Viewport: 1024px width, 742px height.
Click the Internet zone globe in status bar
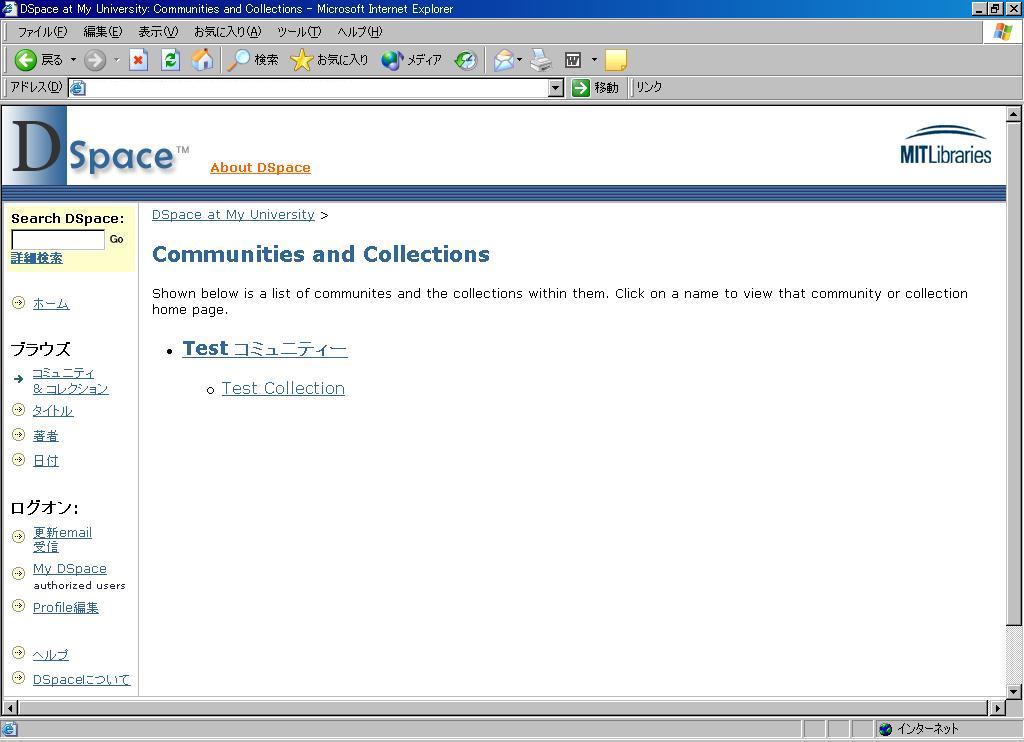(x=886, y=729)
